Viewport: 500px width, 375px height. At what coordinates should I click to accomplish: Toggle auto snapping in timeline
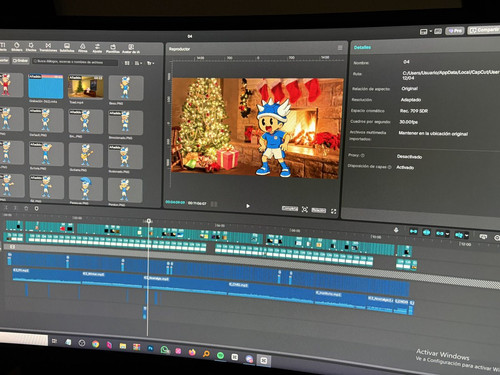(x=426, y=232)
